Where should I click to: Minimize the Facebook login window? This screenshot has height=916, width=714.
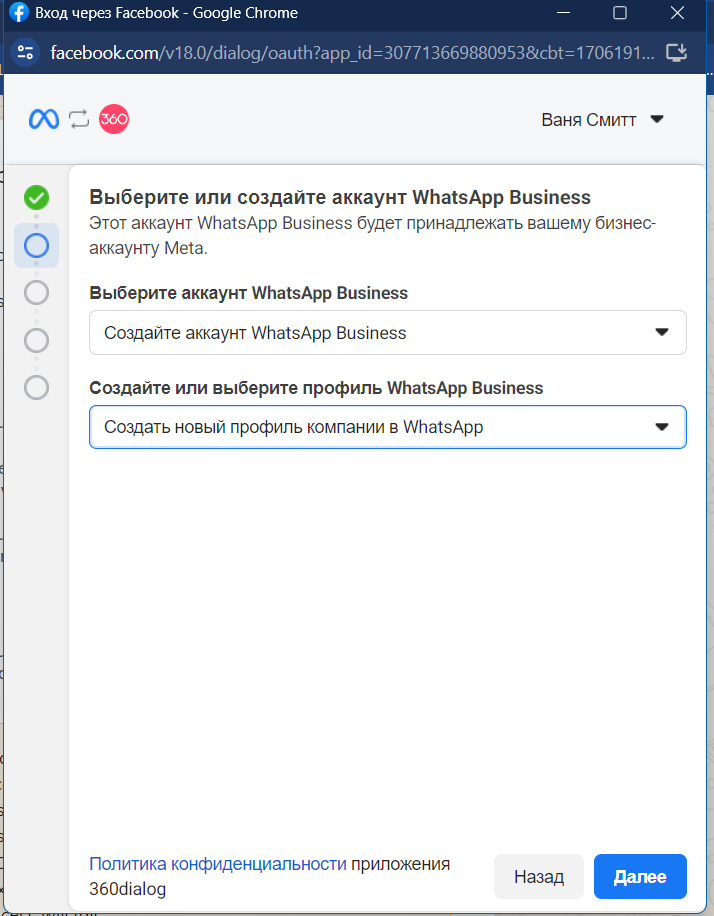(x=563, y=13)
